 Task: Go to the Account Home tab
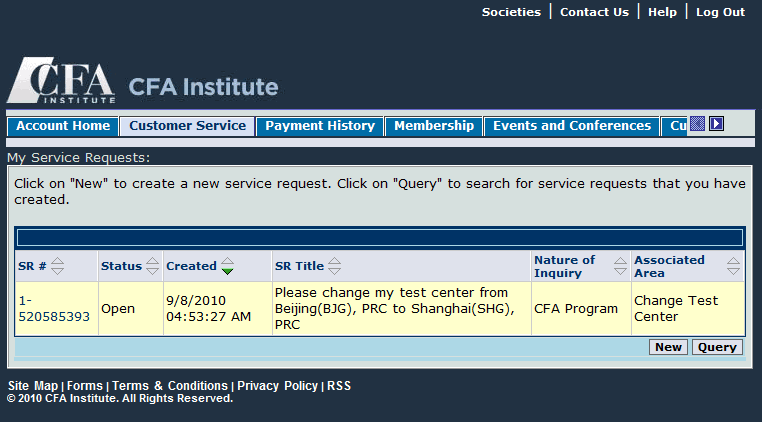tap(62, 126)
